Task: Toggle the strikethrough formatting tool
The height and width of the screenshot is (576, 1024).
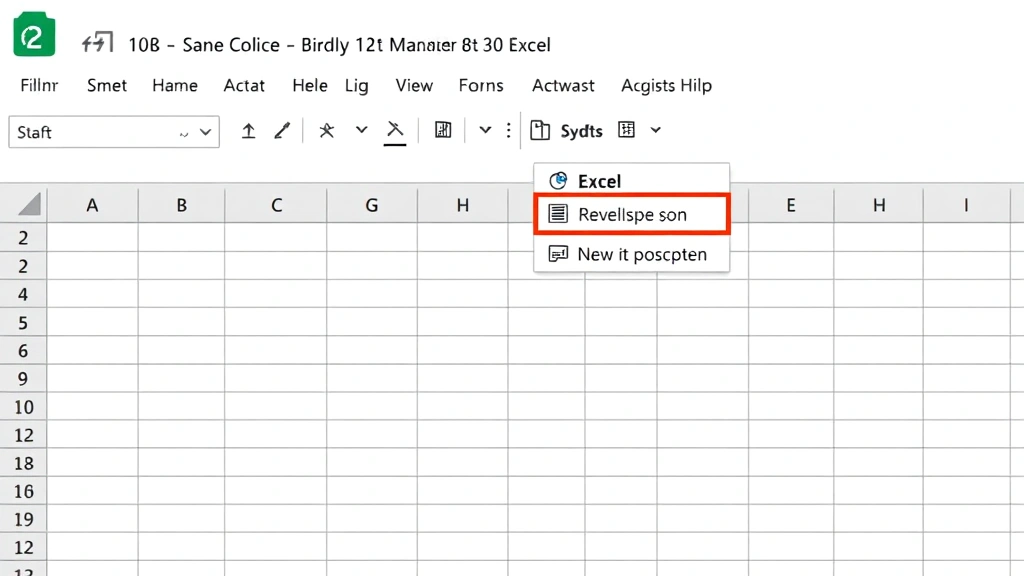Action: pyautogui.click(x=394, y=130)
